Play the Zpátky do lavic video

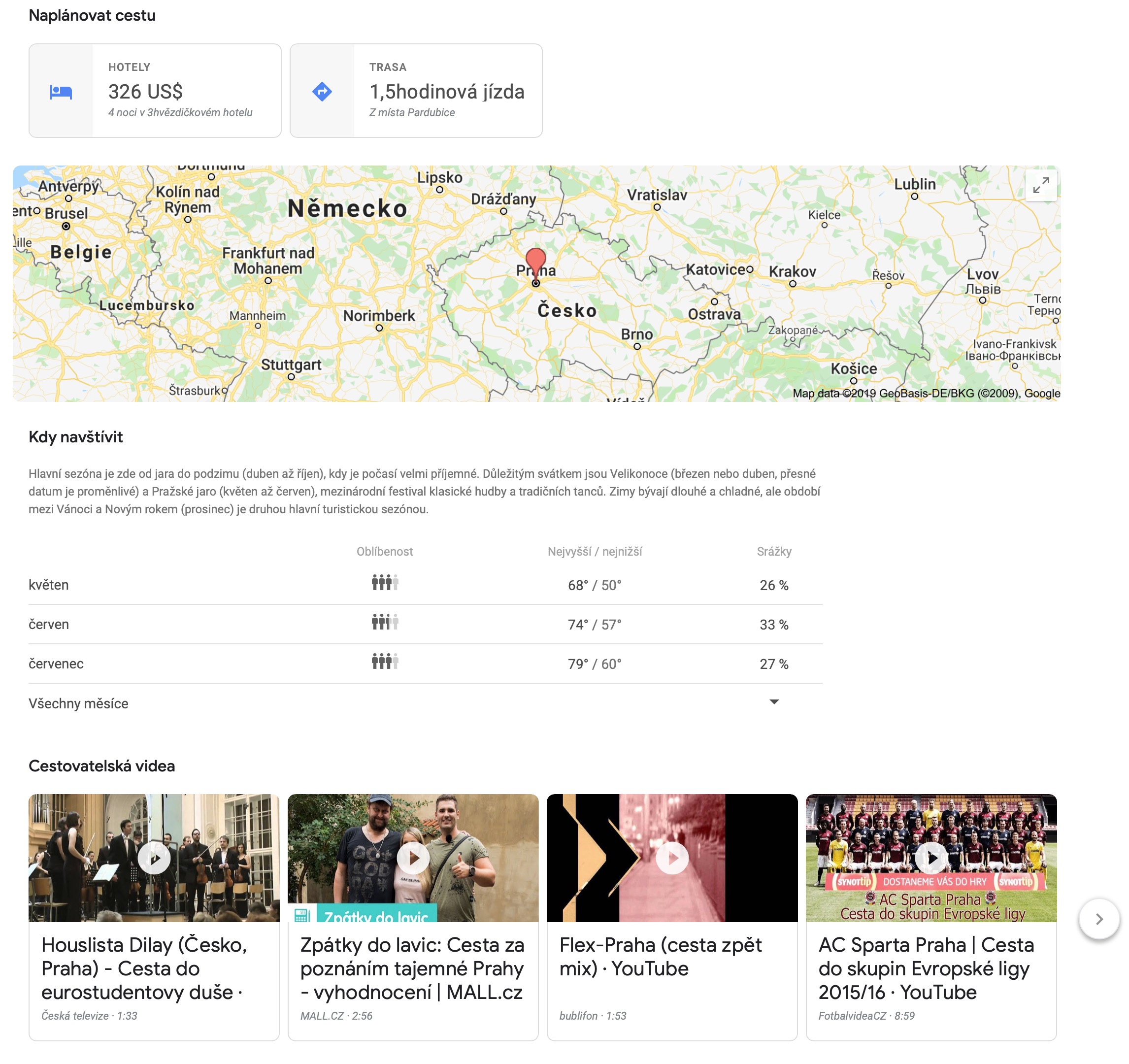(413, 858)
